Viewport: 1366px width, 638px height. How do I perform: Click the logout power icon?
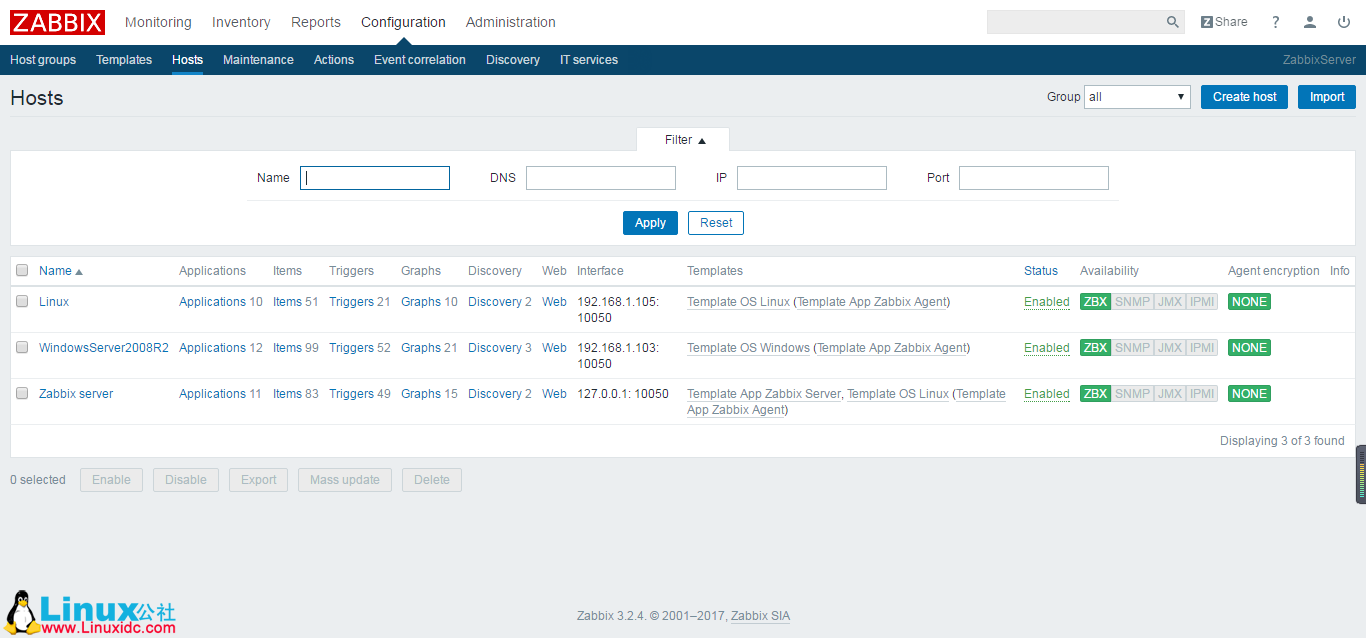[1344, 21]
